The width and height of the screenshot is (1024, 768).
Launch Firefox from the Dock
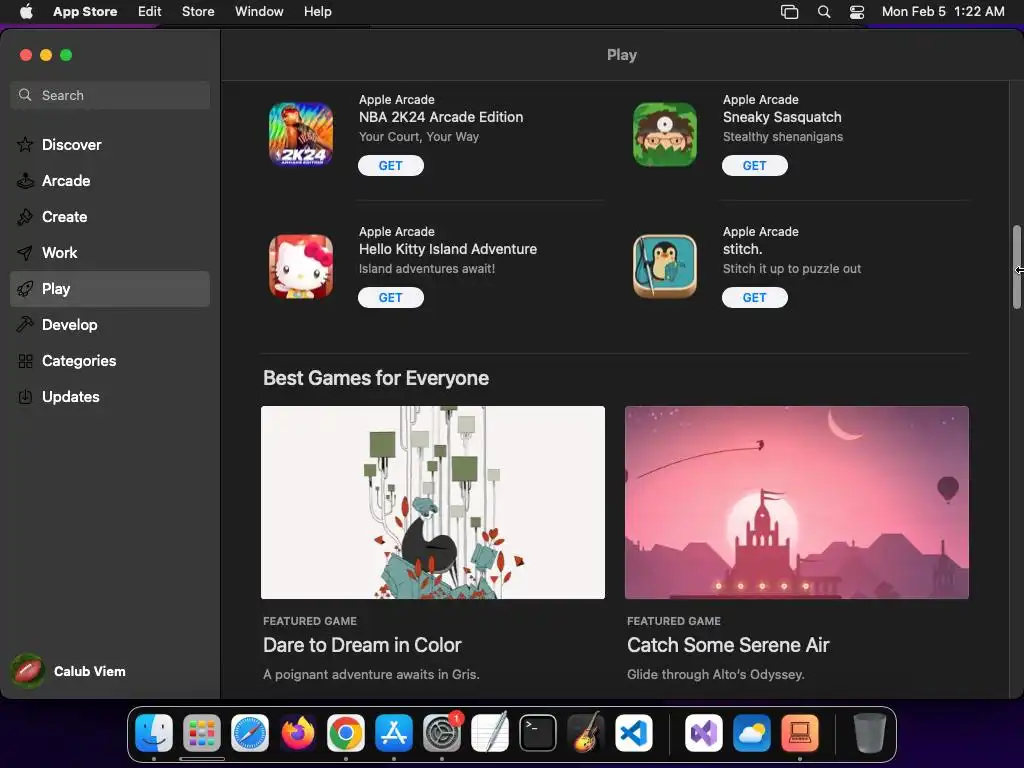[298, 733]
